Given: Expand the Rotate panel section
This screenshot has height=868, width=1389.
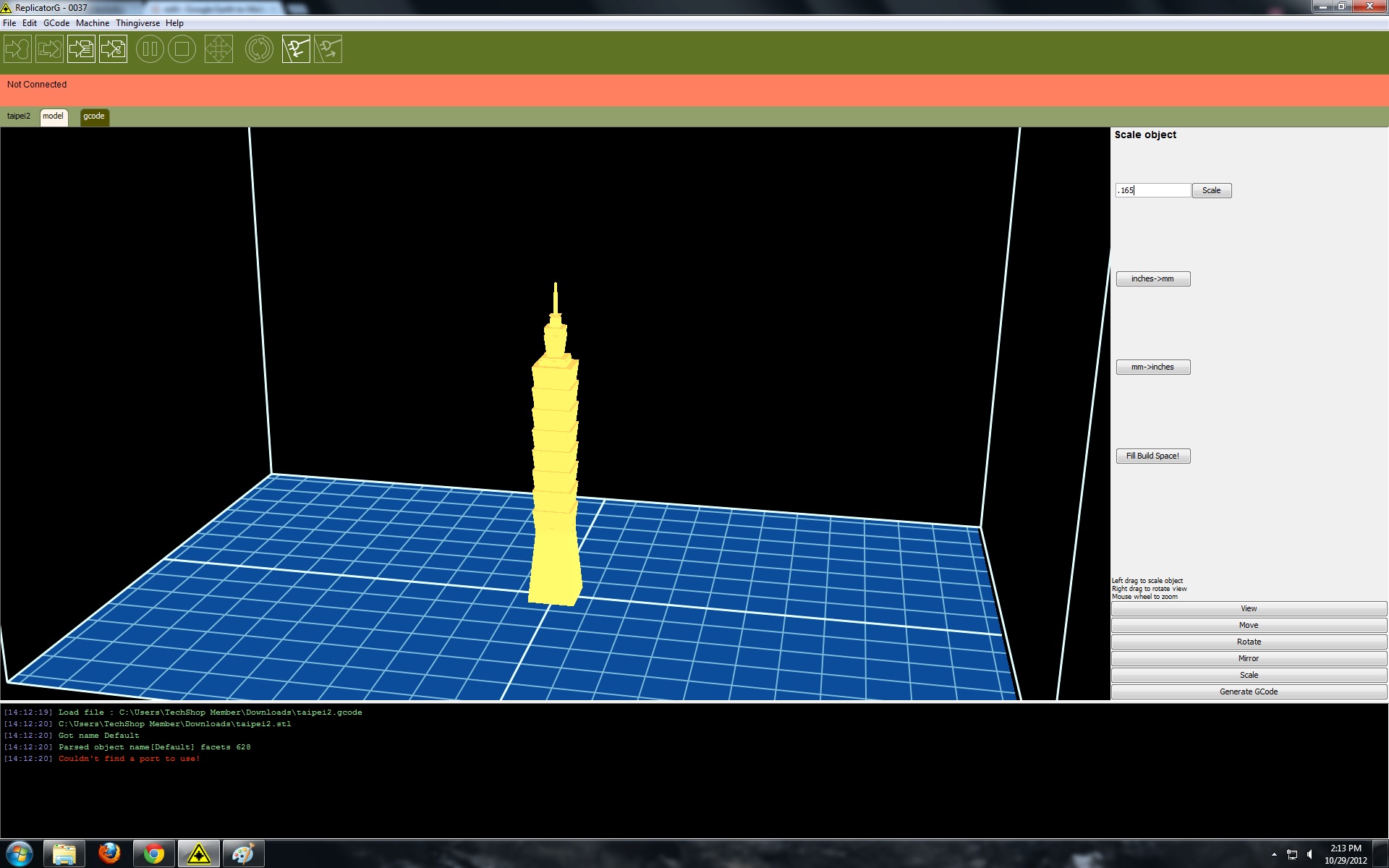Looking at the screenshot, I should [x=1248, y=642].
